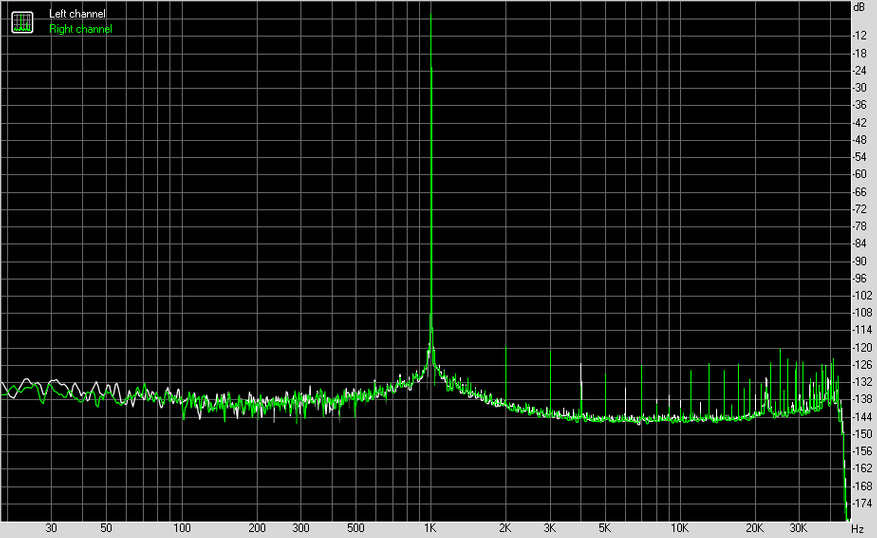Click the "20K" frequency axis label
Viewport: 877px width, 538px height.
pyautogui.click(x=755, y=528)
